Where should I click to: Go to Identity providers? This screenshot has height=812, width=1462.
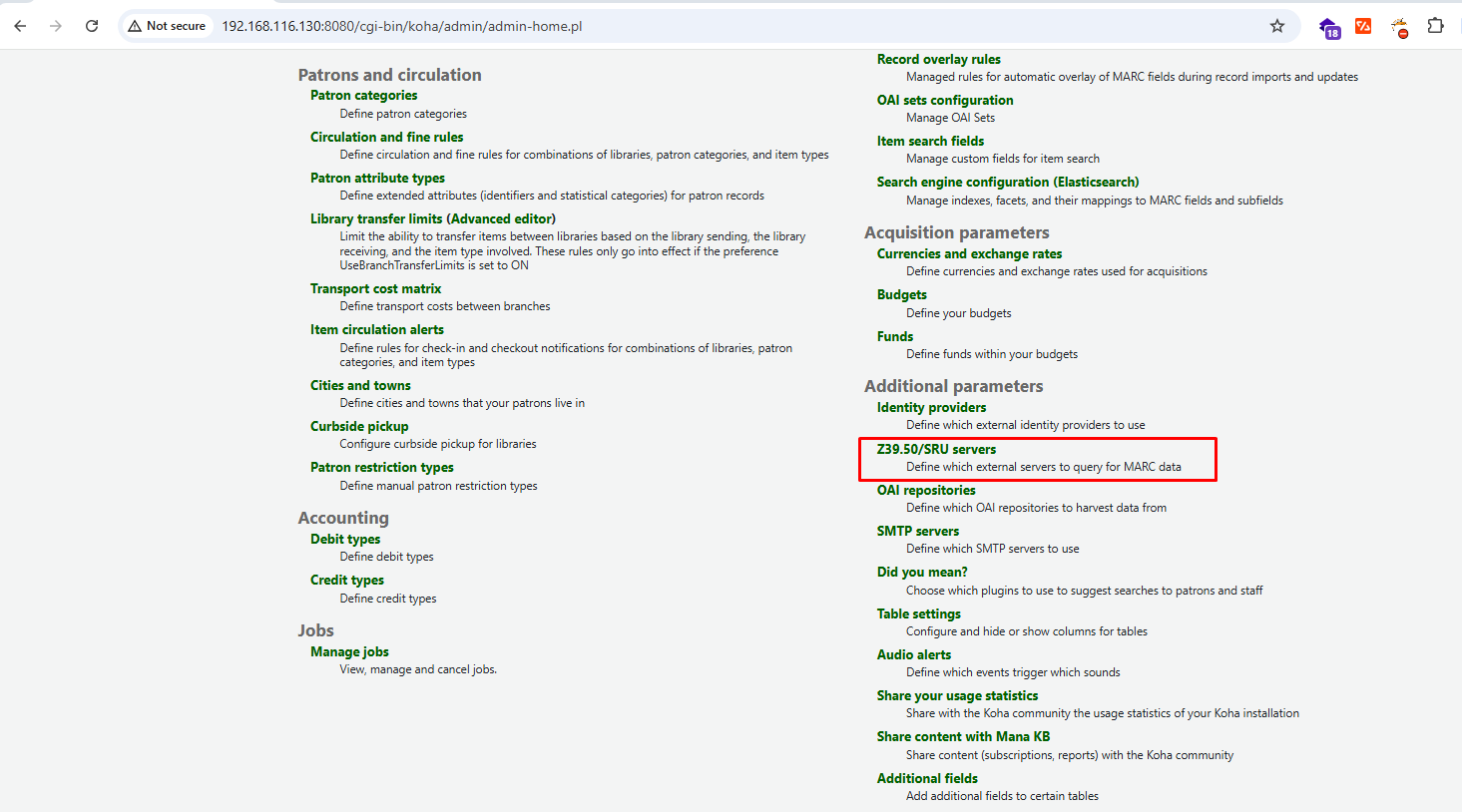pyautogui.click(x=931, y=407)
